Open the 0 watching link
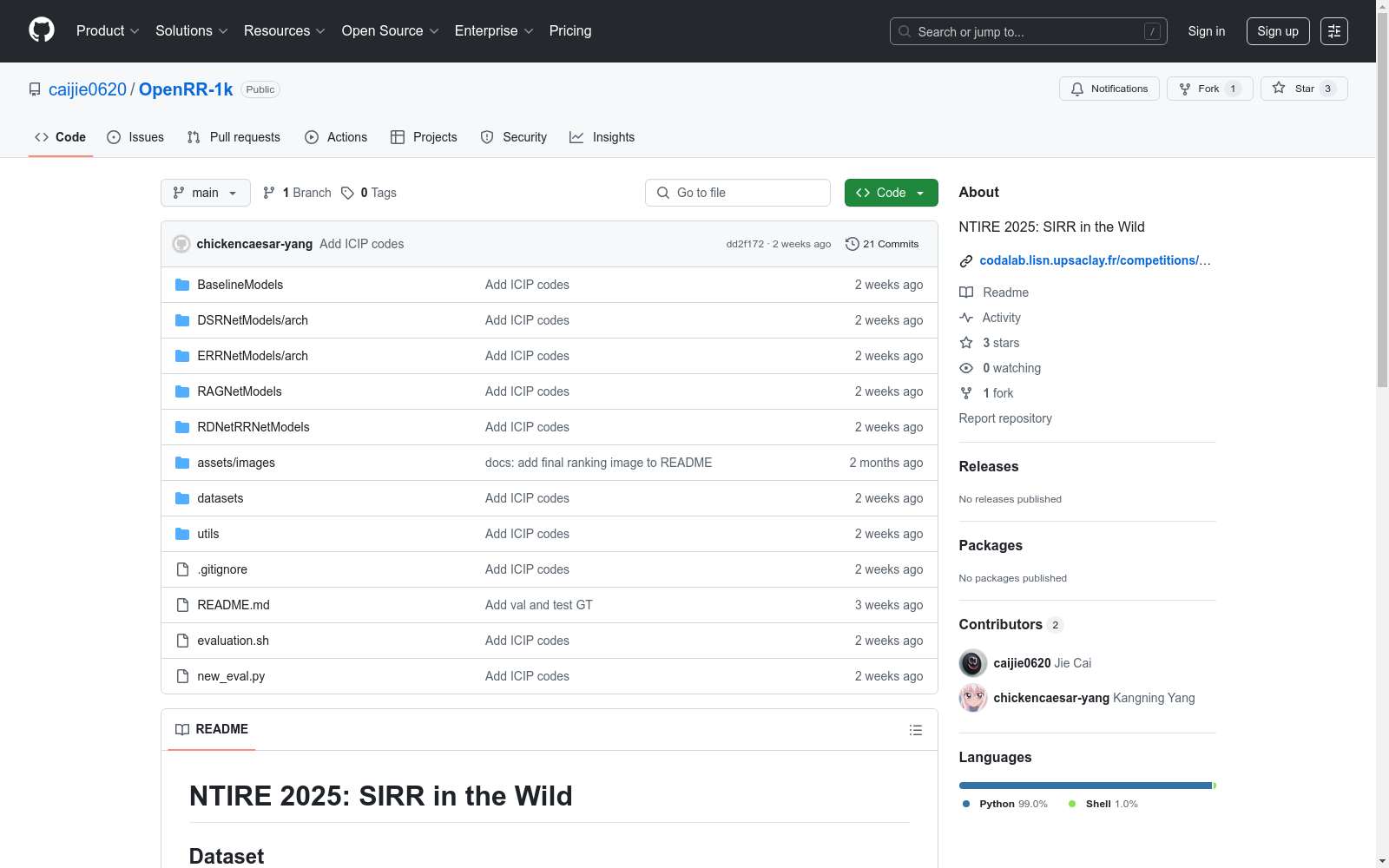This screenshot has height=868, width=1389. pyautogui.click(x=1011, y=368)
